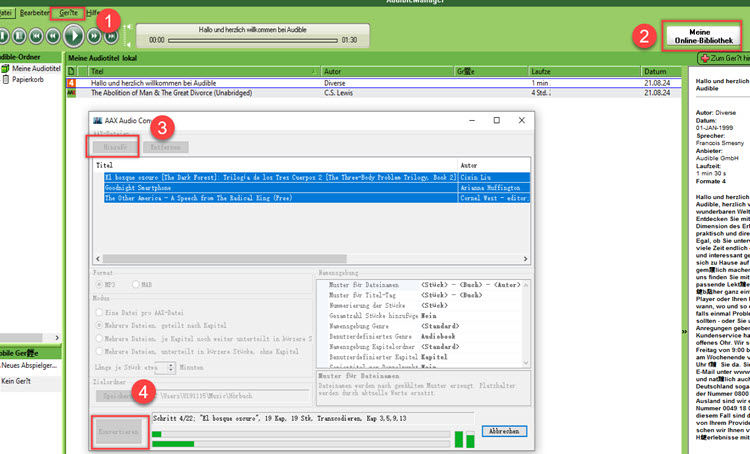Sort local titles by Autor column
The width and height of the screenshot is (750, 454).
click(x=387, y=71)
